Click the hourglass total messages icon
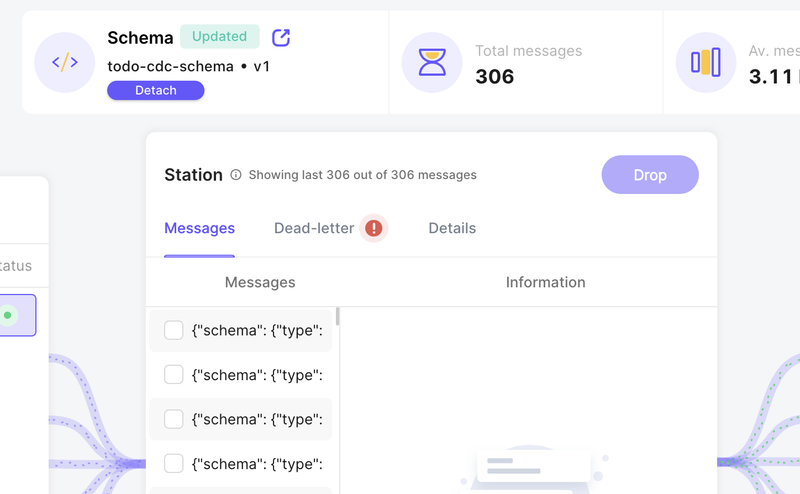Viewport: 800px width, 494px height. 432,62
